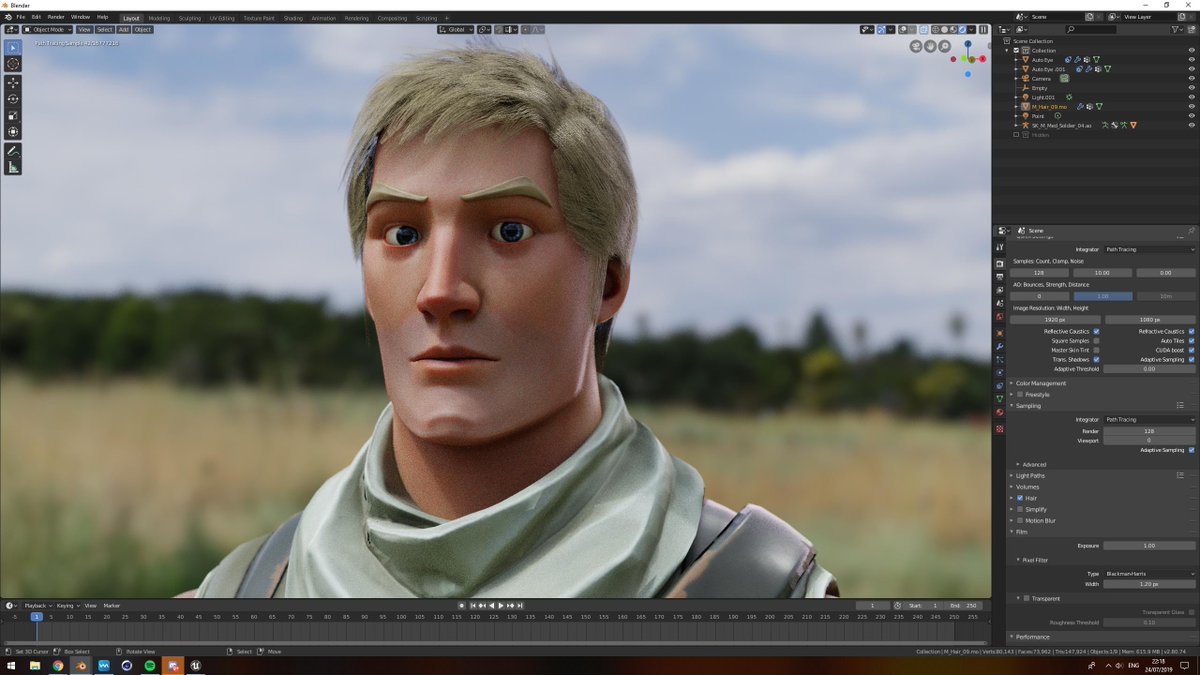Toggle Trans. Shadows checkbox
This screenshot has height=675, width=1200.
tap(1096, 359)
